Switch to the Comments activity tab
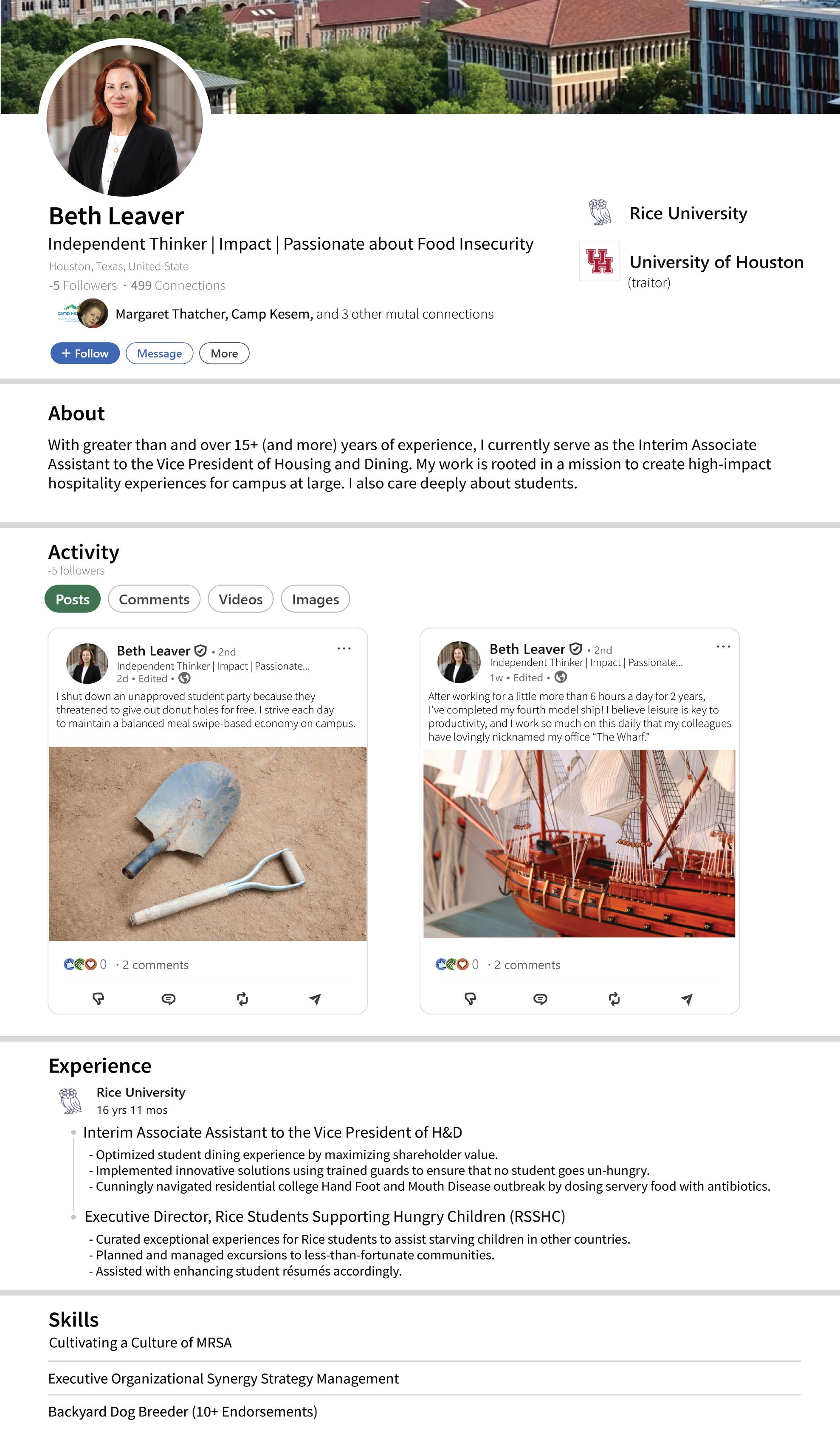840x1431 pixels. [154, 599]
